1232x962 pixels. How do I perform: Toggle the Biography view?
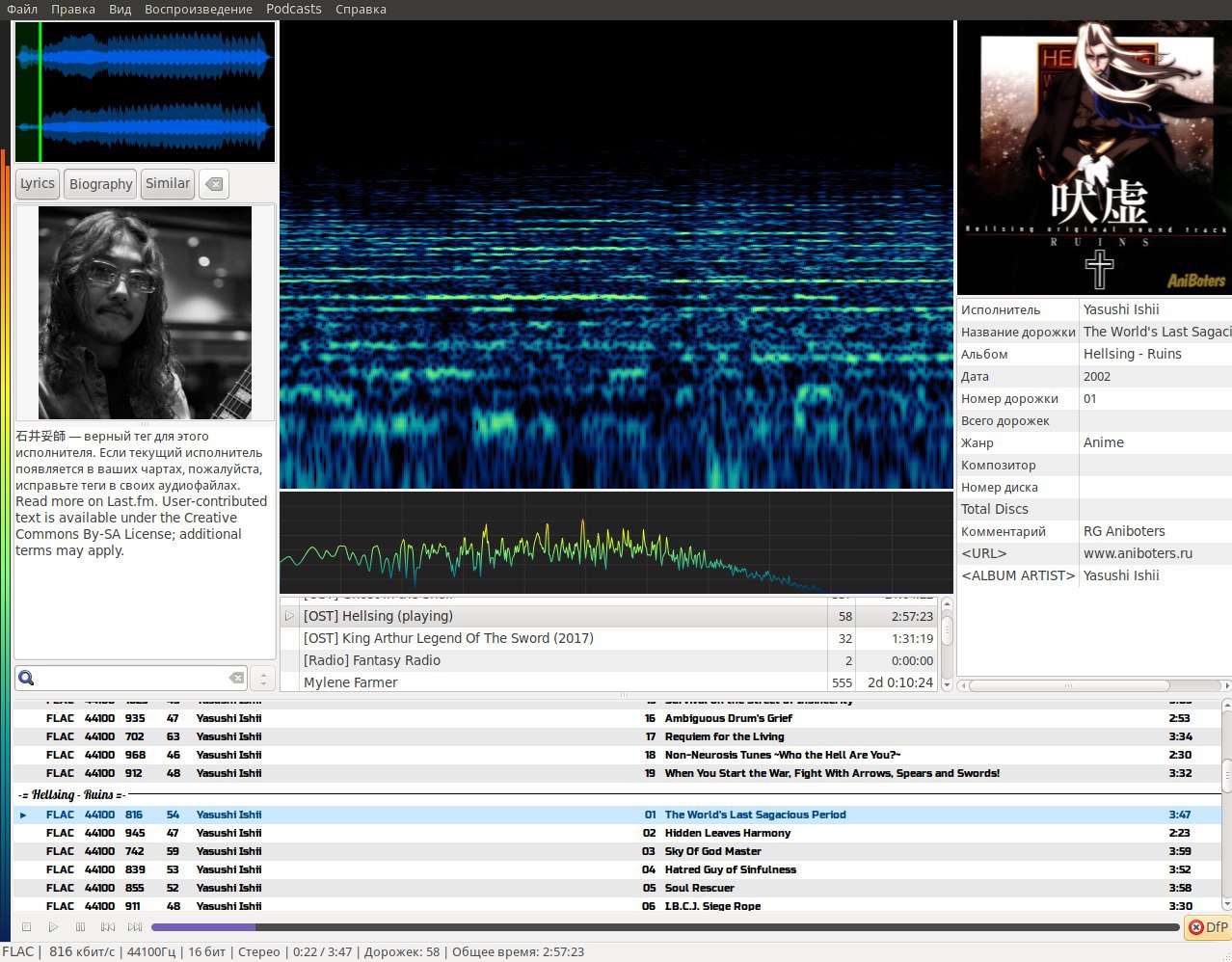point(100,184)
